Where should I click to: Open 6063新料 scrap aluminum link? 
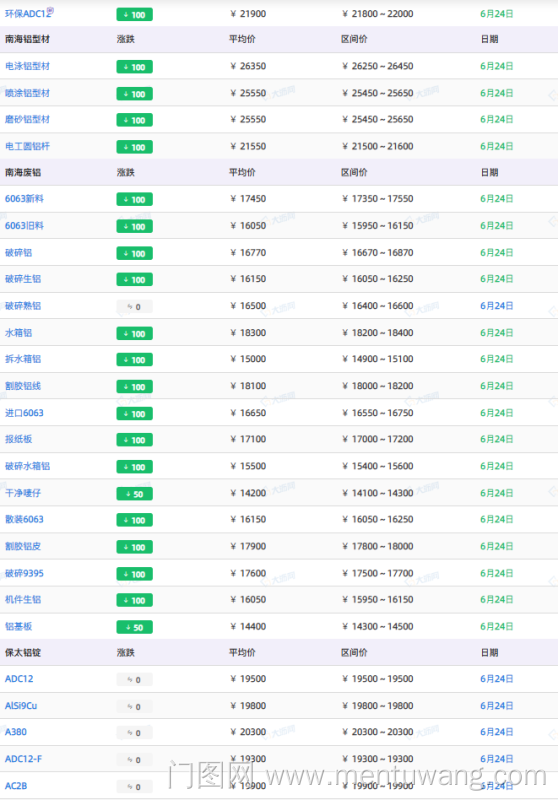pos(24,198)
